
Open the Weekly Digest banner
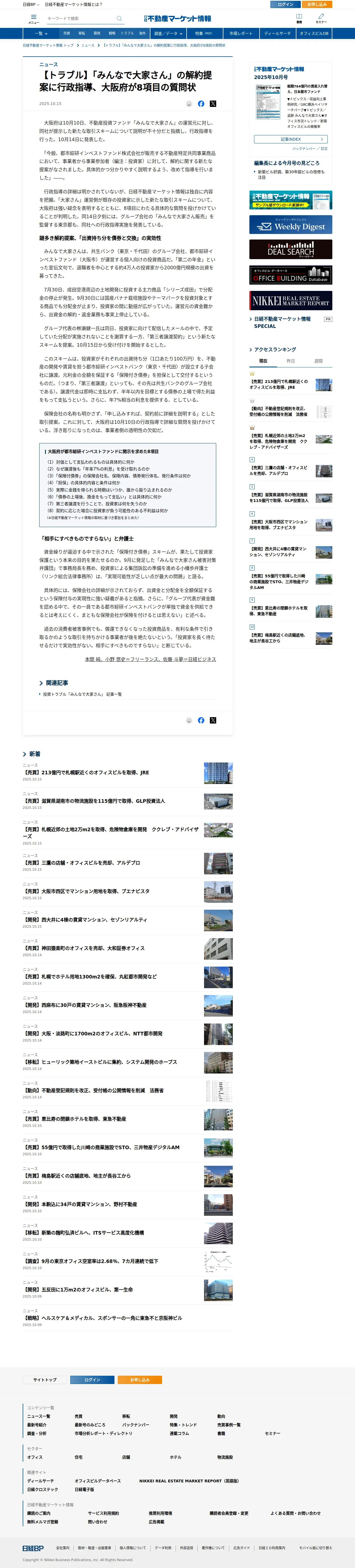(x=291, y=225)
